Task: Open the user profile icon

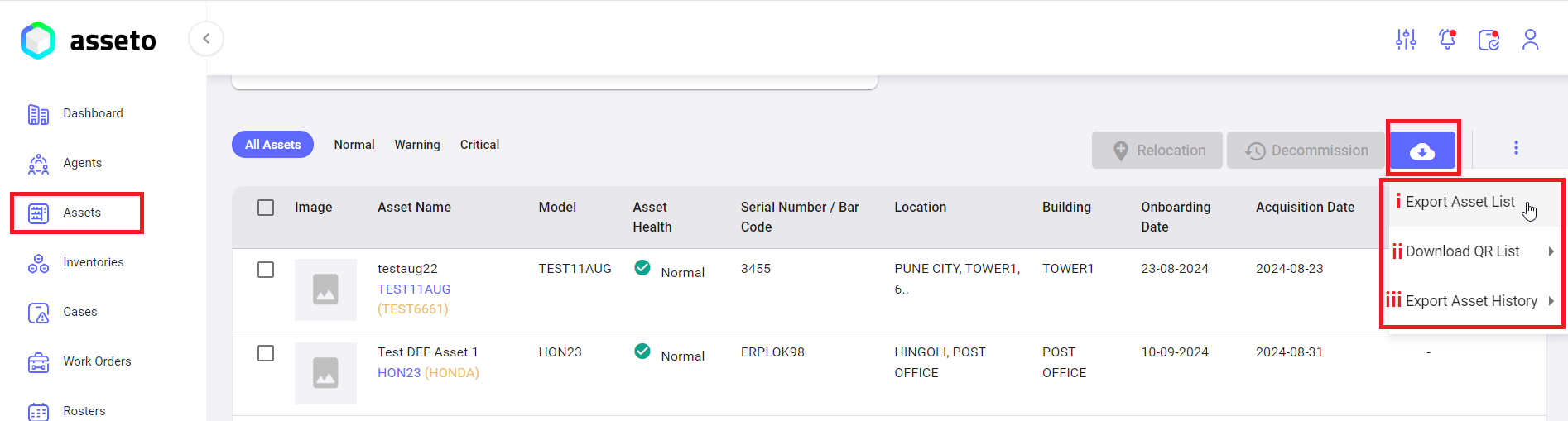Action: (1530, 39)
